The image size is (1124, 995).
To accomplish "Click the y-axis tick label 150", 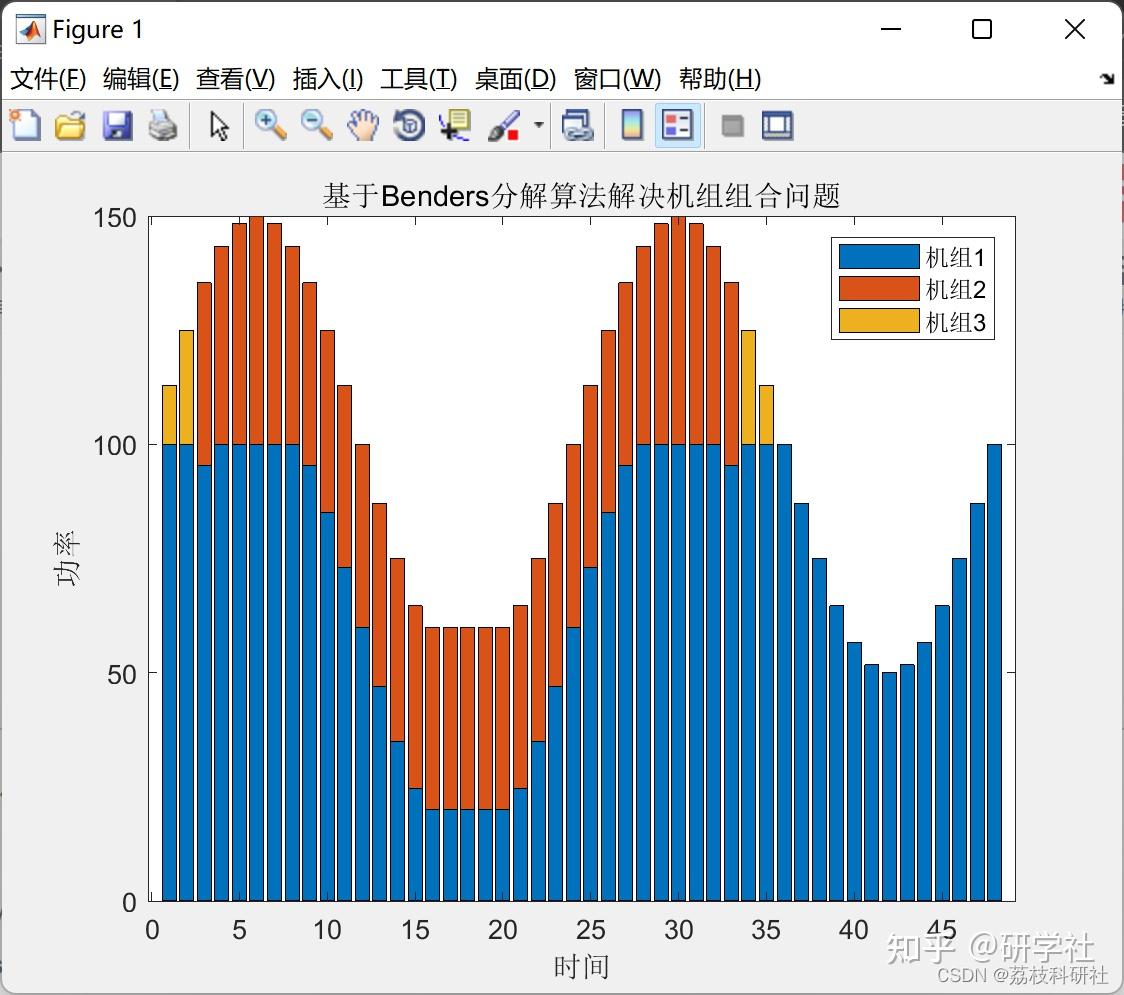I will click(115, 218).
